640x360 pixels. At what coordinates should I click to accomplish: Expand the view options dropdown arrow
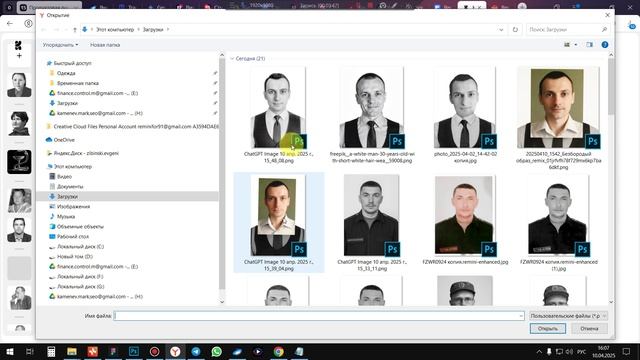576,44
